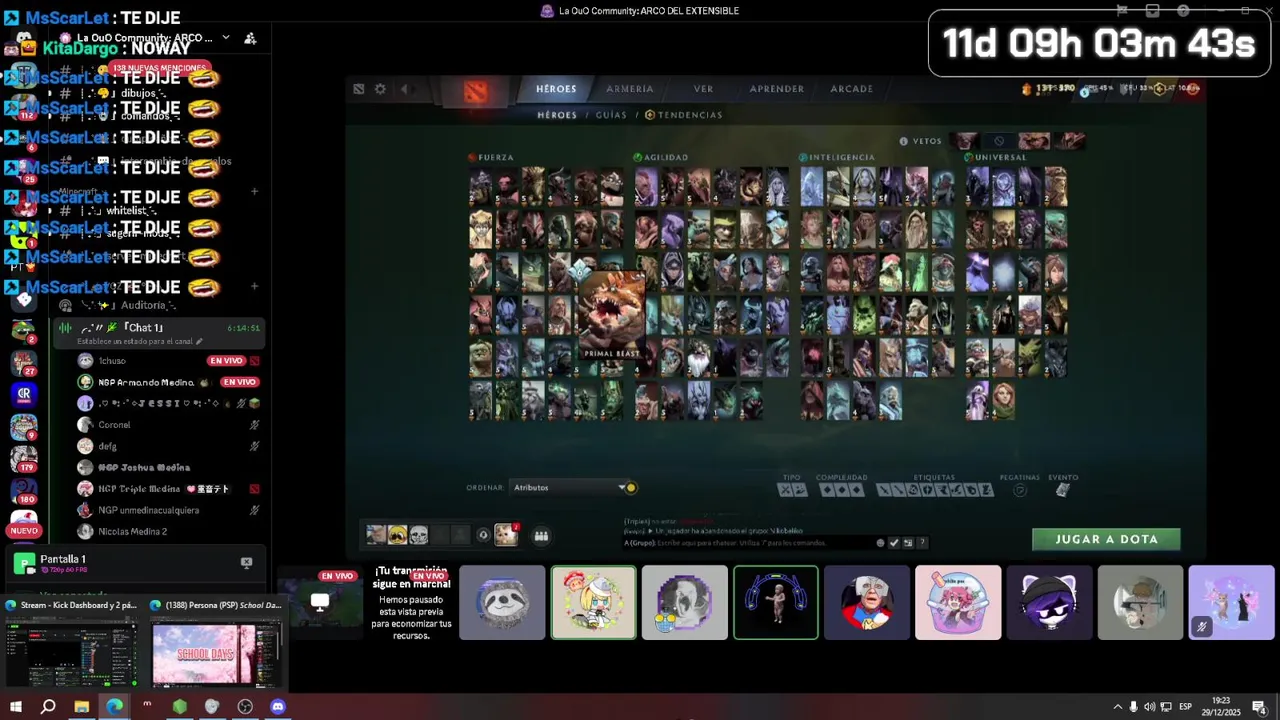Jump to NUEVO unread servers indicator
Image resolution: width=1280 pixels, height=720 pixels.
point(24,531)
